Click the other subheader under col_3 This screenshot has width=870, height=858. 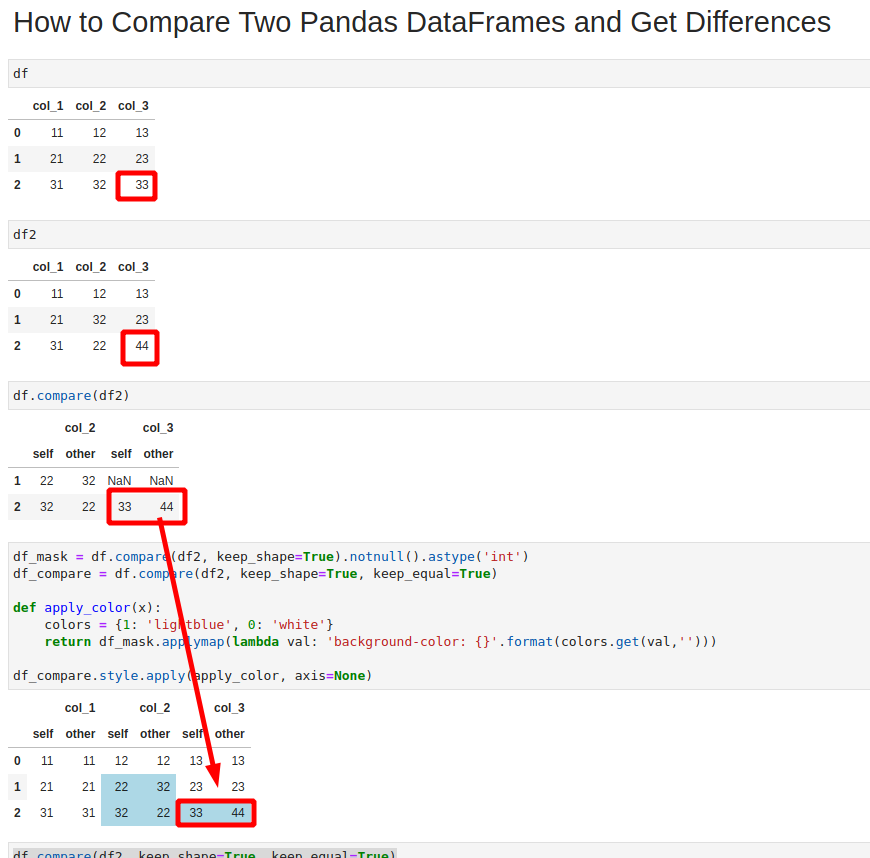click(x=158, y=453)
